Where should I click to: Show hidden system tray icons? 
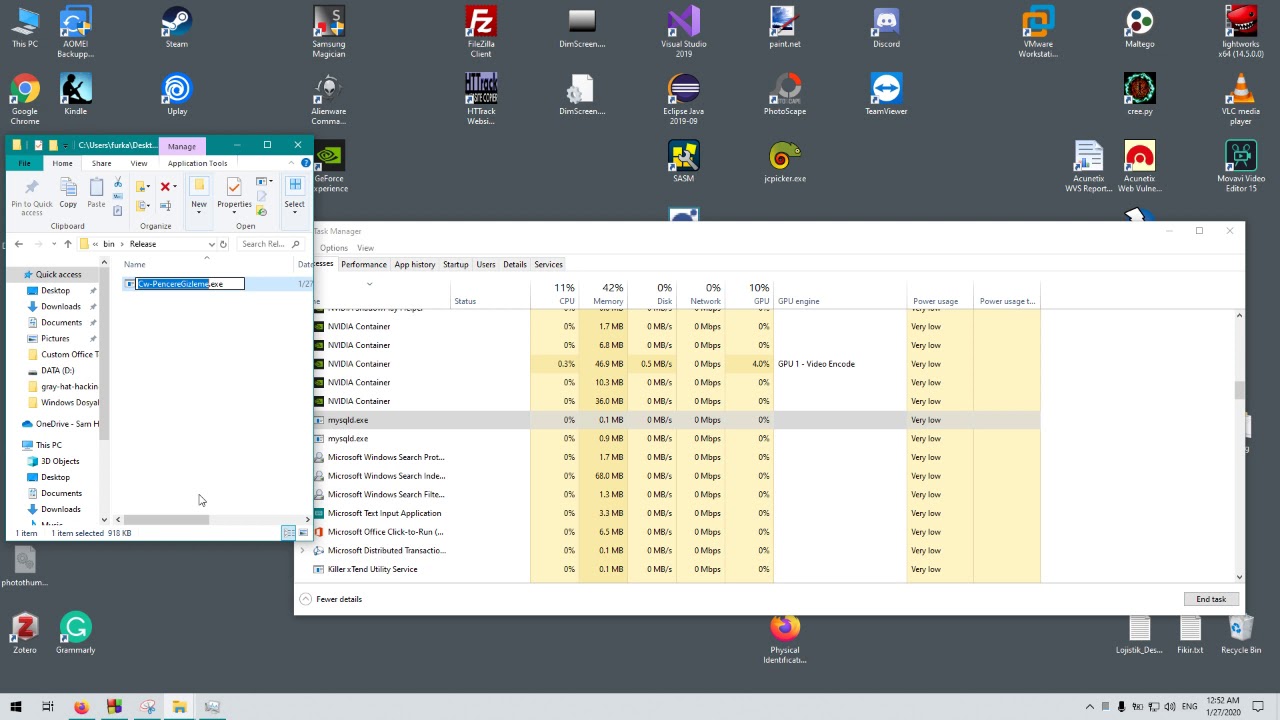(x=1092, y=707)
